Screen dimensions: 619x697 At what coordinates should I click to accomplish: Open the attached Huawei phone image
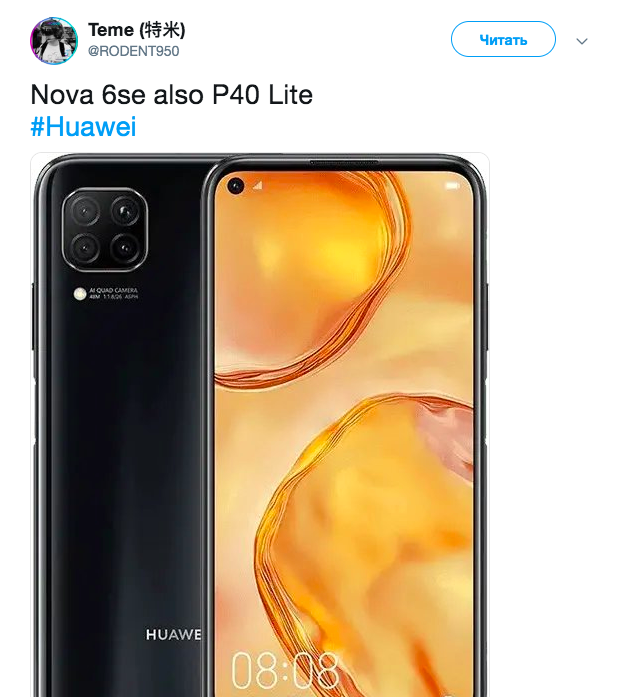click(260, 425)
